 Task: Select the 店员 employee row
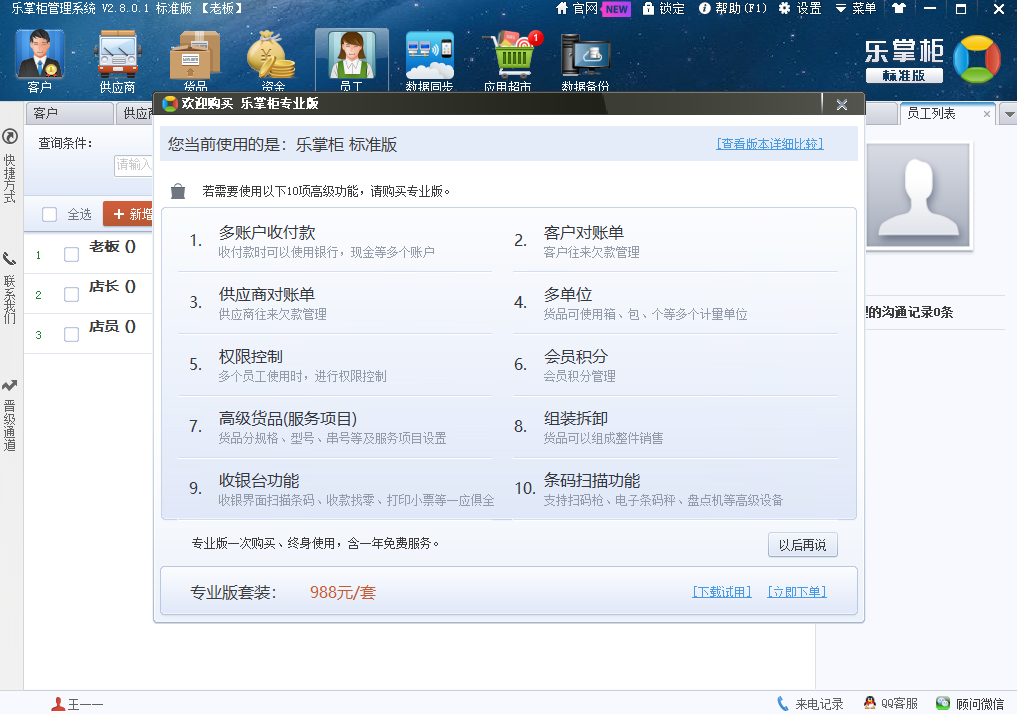click(x=89, y=333)
